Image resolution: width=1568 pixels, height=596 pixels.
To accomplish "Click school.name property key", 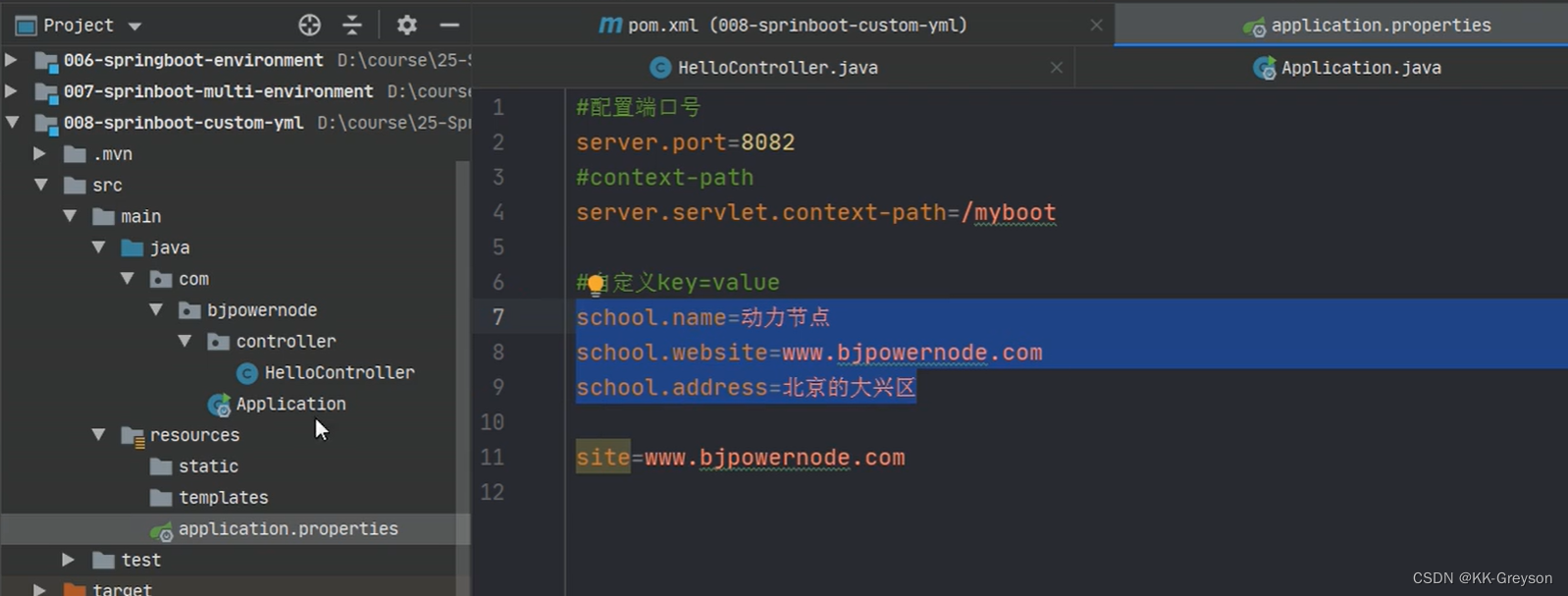I will [x=651, y=317].
